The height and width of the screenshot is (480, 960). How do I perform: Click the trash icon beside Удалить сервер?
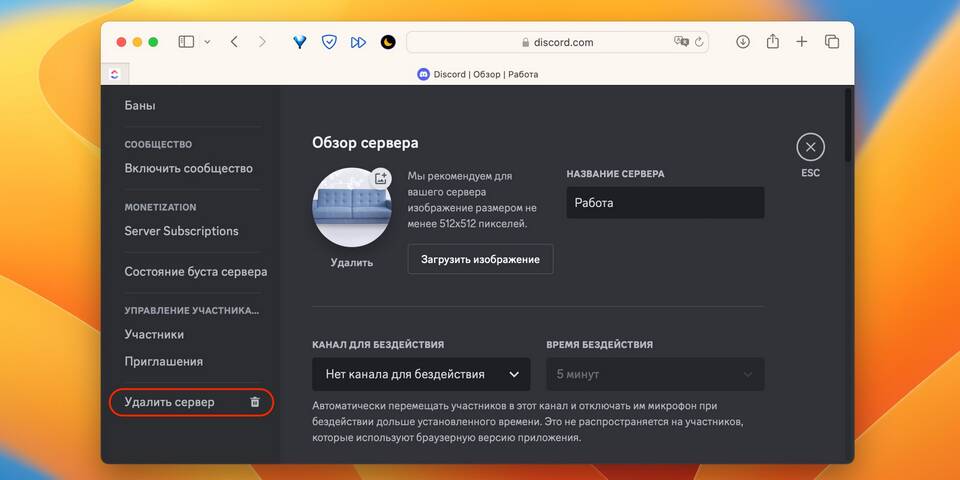(255, 402)
